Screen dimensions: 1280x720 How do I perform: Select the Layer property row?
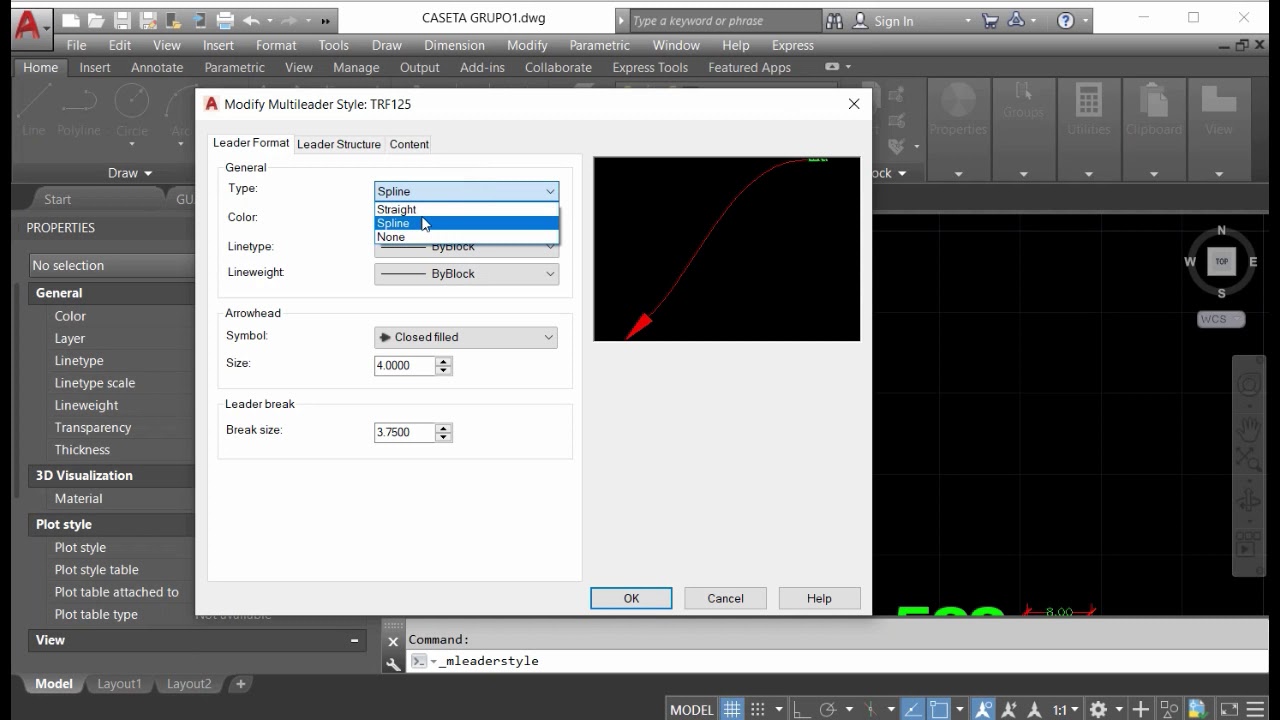112,338
